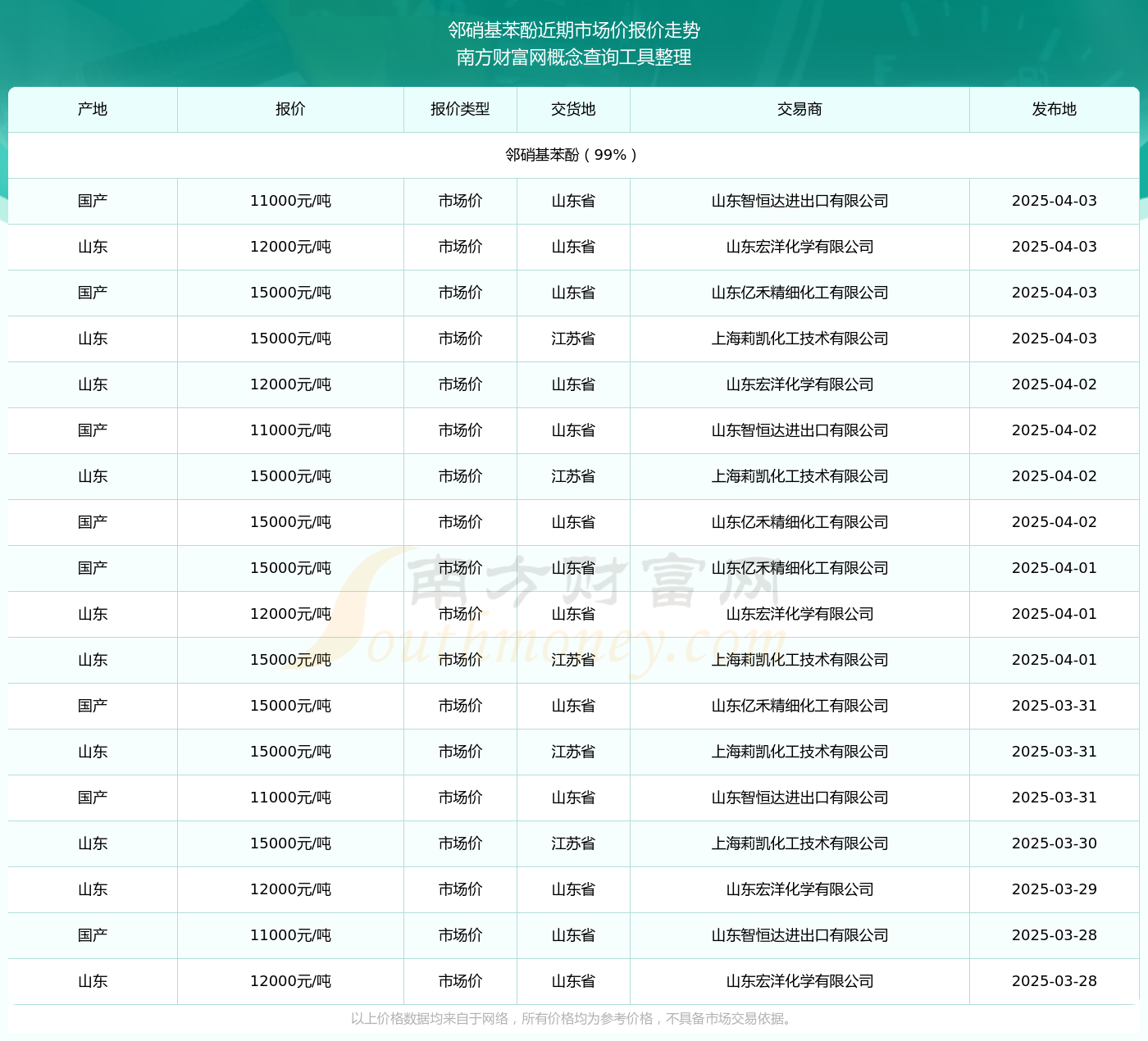Click 山东亿禾精细化工有限公司 in the 2025-04-03 row
Screen dimensions: 1148x1041
click(x=799, y=293)
